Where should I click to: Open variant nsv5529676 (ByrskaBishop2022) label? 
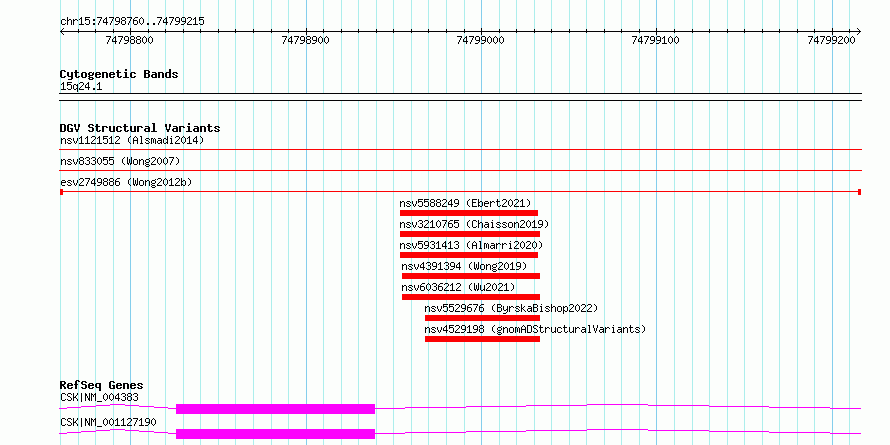pos(511,308)
